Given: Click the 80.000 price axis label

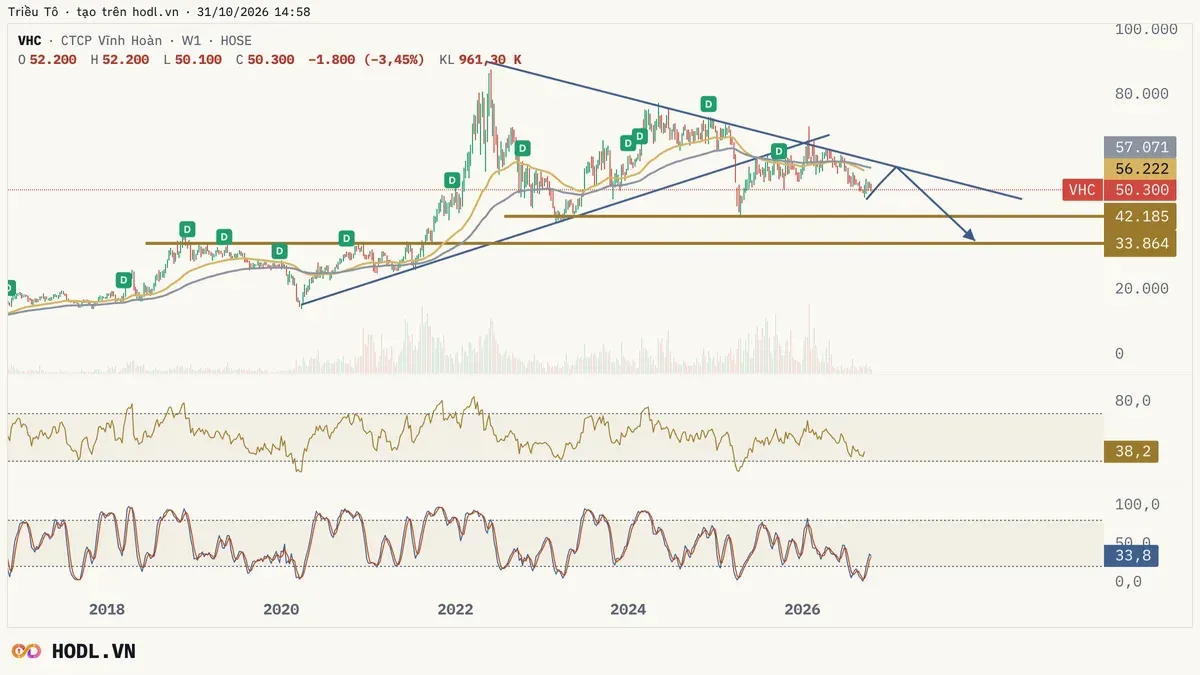Looking at the screenshot, I should tap(1141, 94).
